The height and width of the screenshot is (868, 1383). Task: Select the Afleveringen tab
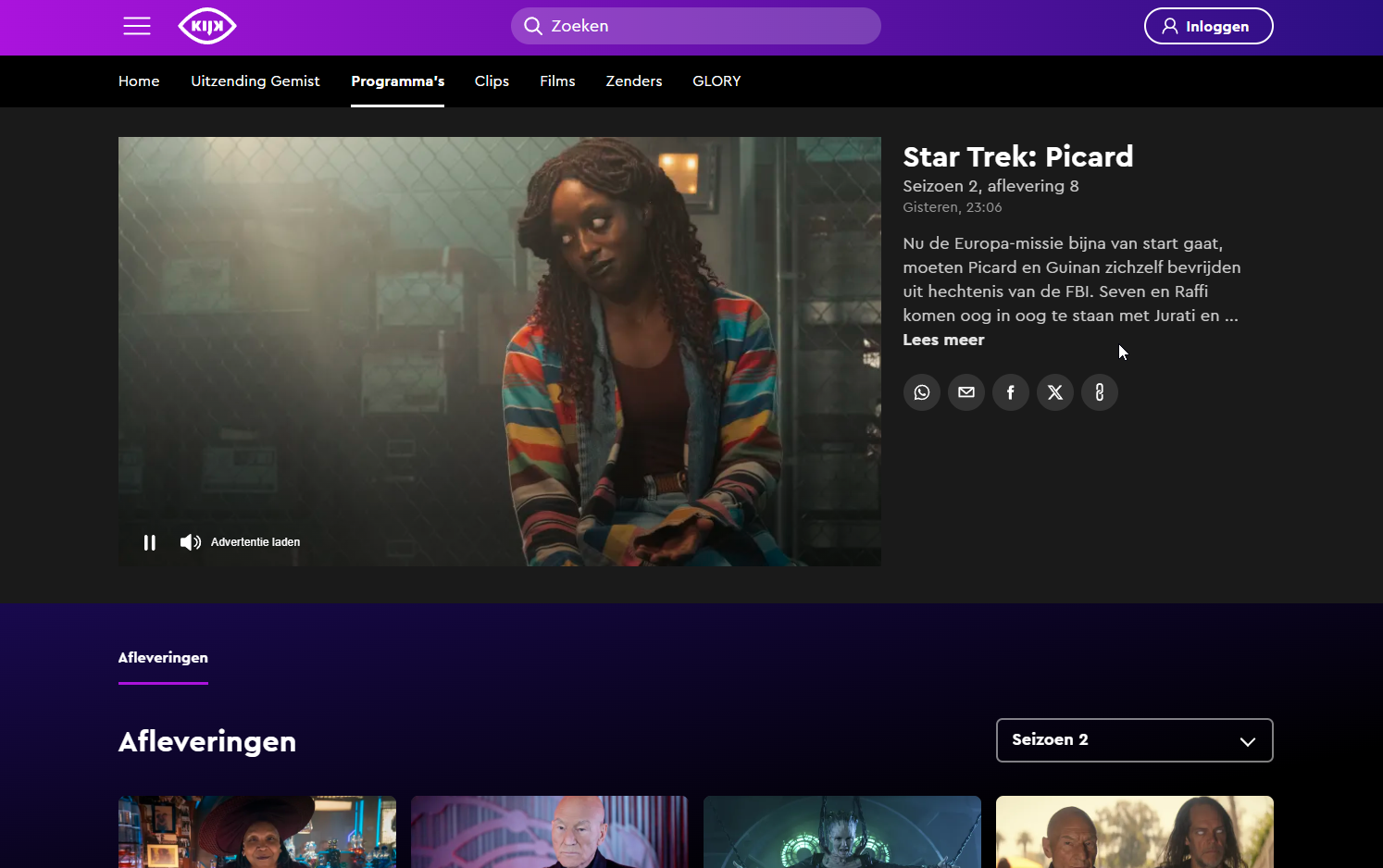(163, 658)
